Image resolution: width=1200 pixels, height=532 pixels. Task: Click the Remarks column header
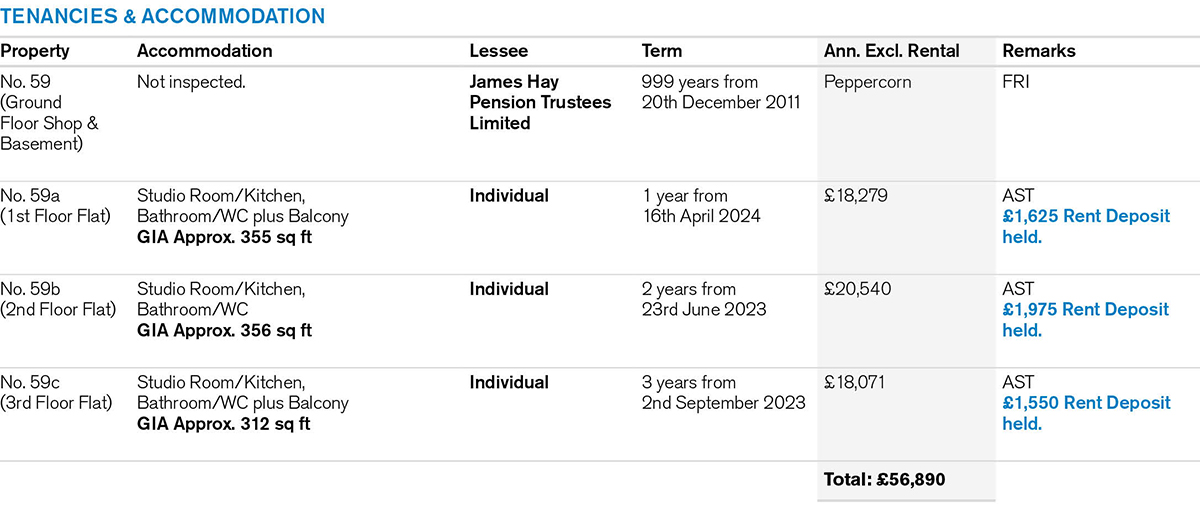pyautogui.click(x=1039, y=51)
